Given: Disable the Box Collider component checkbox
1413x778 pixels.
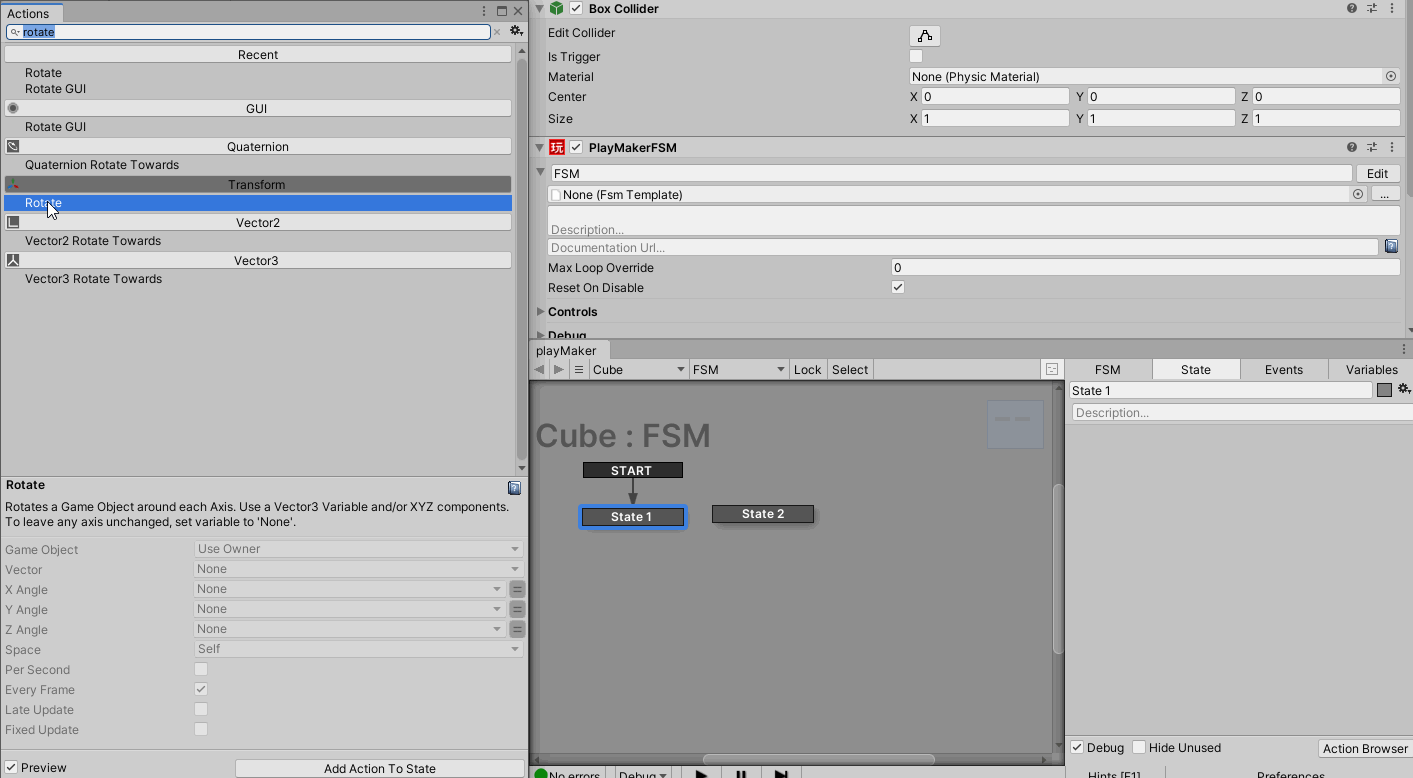Looking at the screenshot, I should pyautogui.click(x=576, y=8).
